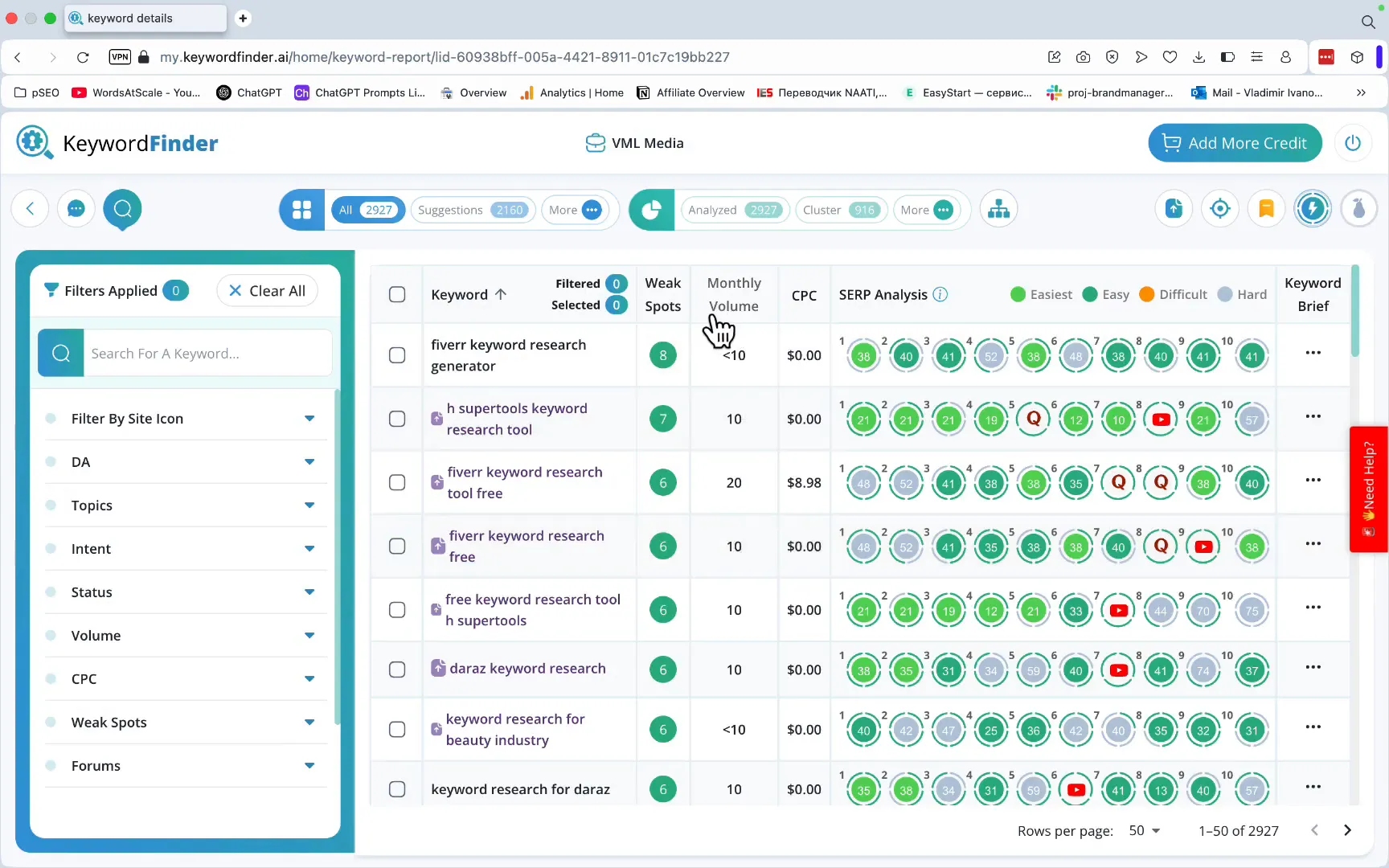The height and width of the screenshot is (868, 1389).
Task: Select the Suggestions 2160 tab
Action: click(473, 210)
